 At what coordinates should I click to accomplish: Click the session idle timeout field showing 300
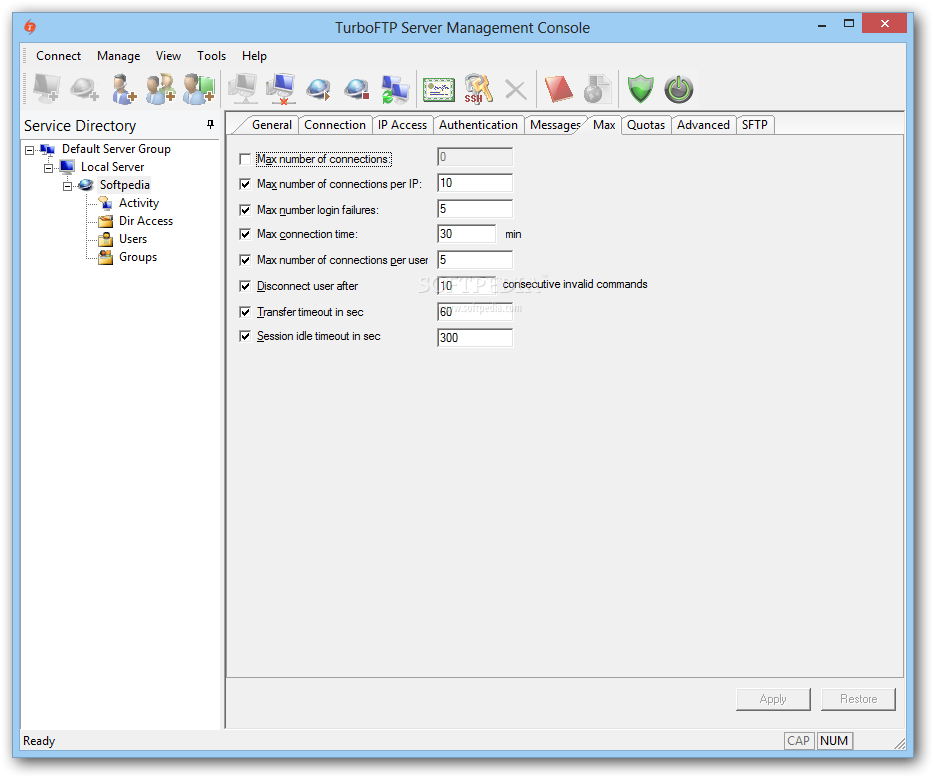(x=475, y=338)
